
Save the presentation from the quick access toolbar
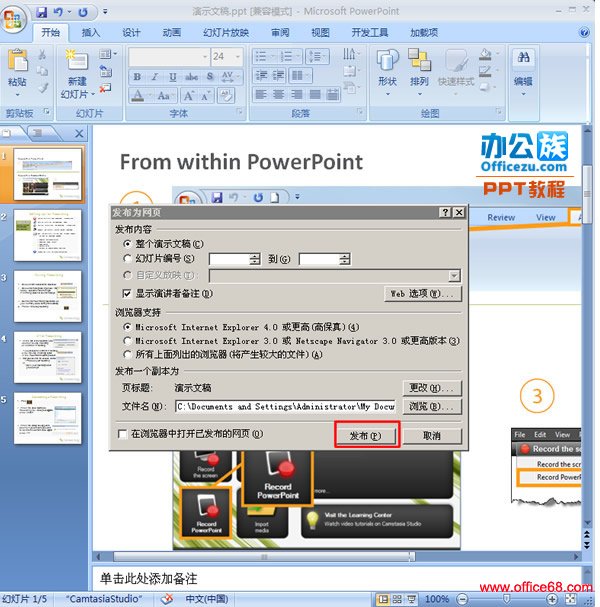click(41, 12)
